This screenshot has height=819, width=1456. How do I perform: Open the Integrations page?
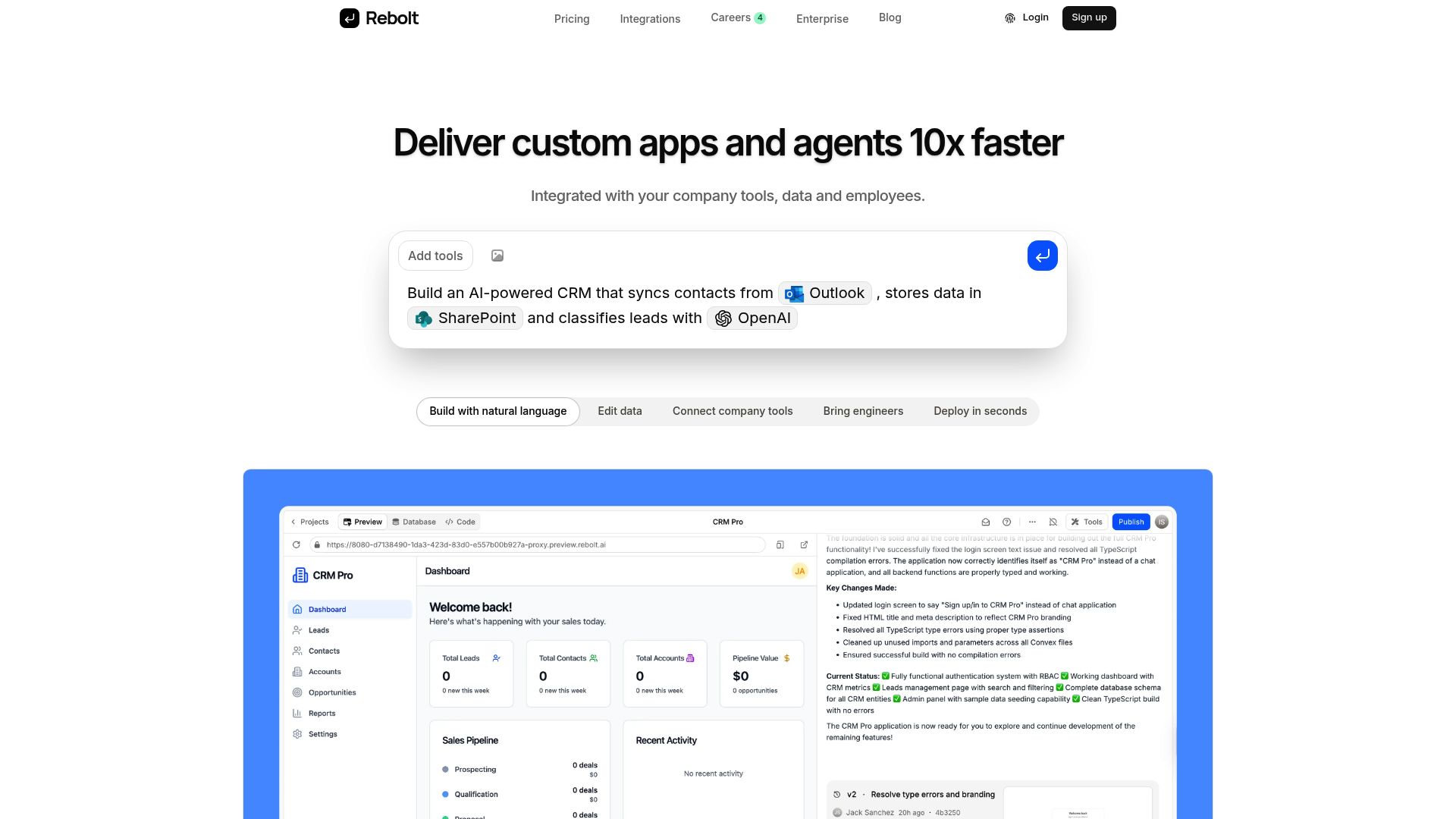[x=650, y=19]
